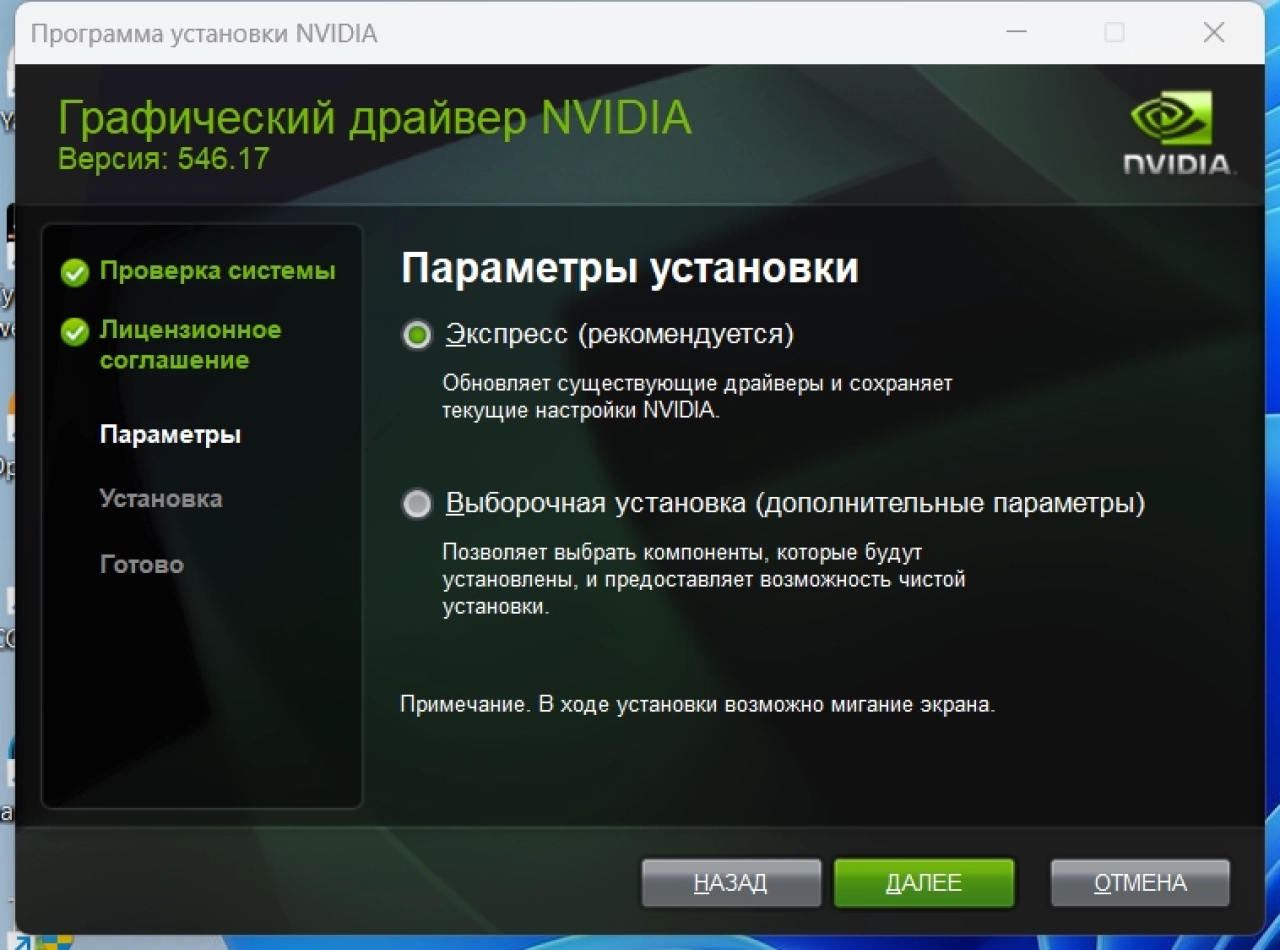1280x950 pixels.
Task: Click green checkmark beside Проверка системы
Action: (75, 273)
